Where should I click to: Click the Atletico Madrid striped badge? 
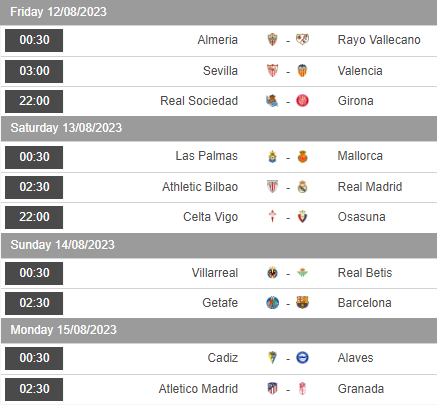coord(272,389)
